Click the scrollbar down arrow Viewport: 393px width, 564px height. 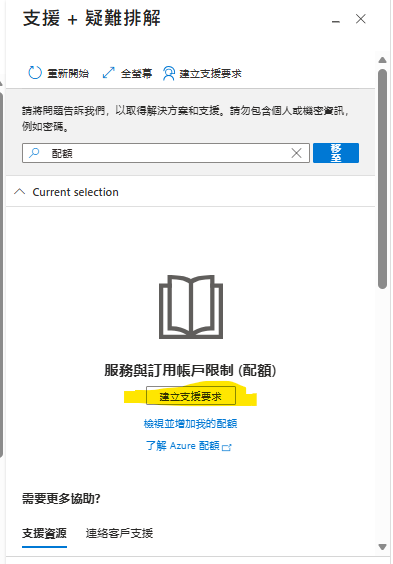[383, 547]
